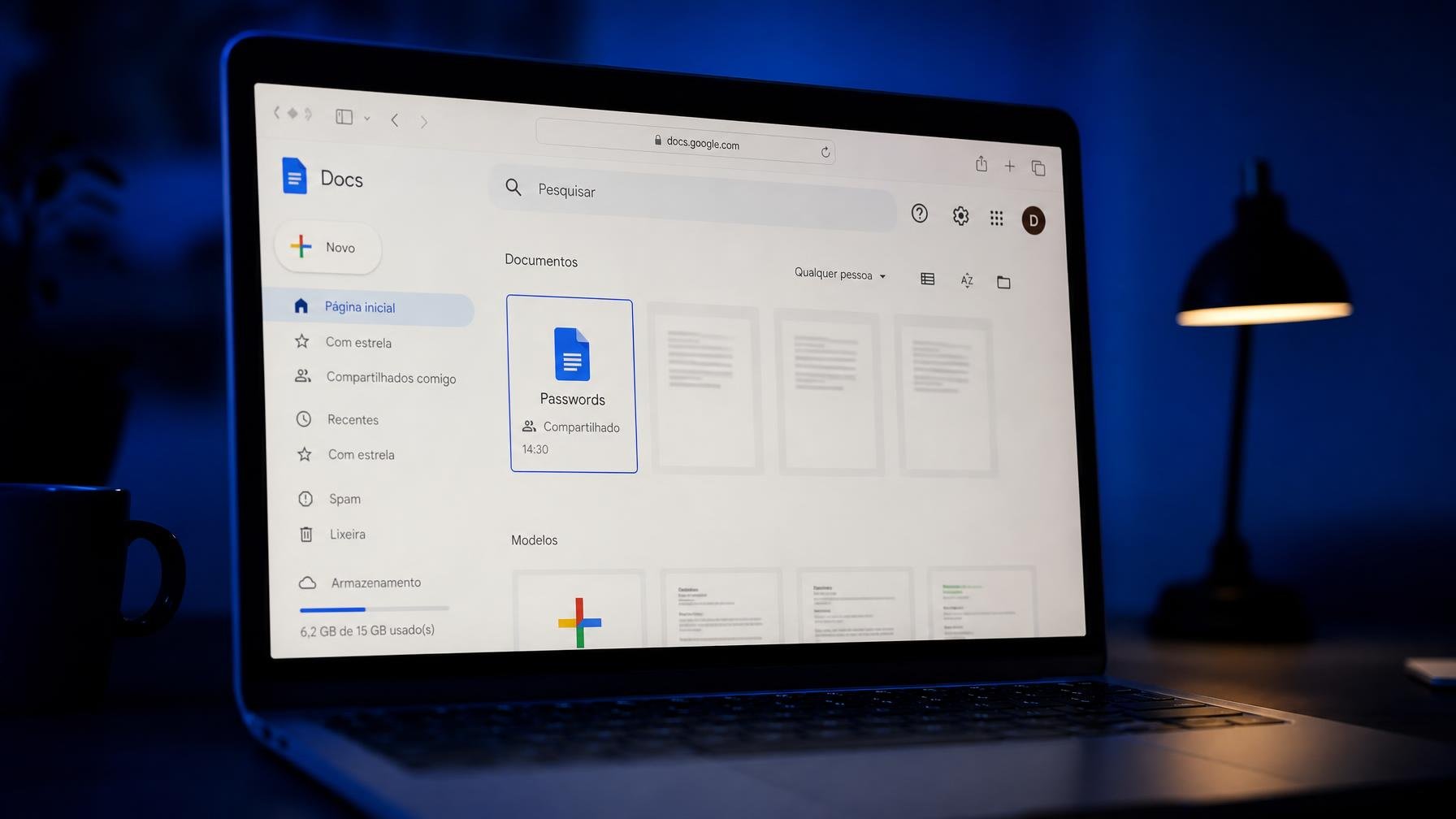Screen dimensions: 1456x819
Task: Reload the page in address bar
Action: (825, 152)
